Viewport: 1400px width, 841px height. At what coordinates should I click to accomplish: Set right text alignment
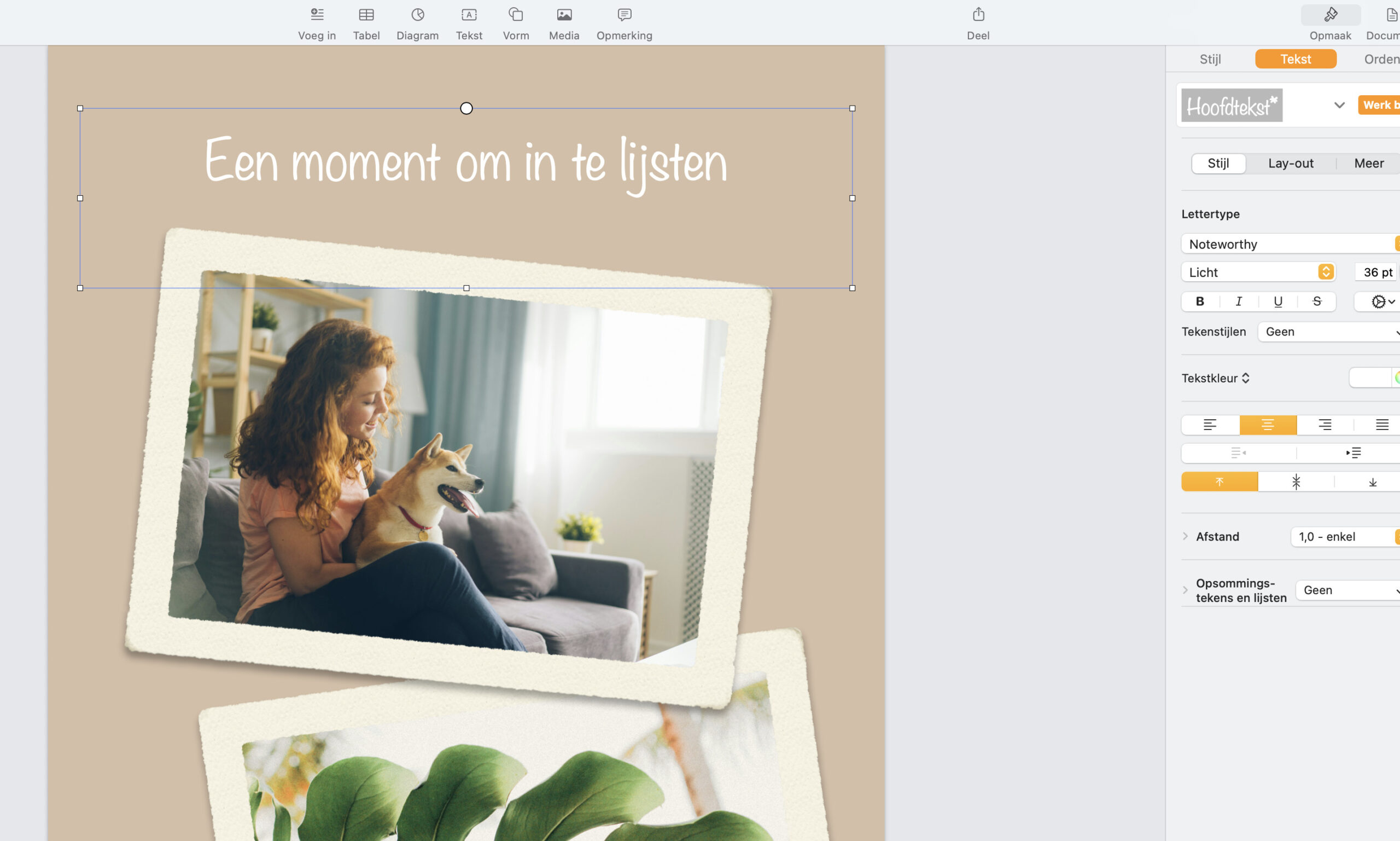pyautogui.click(x=1325, y=425)
